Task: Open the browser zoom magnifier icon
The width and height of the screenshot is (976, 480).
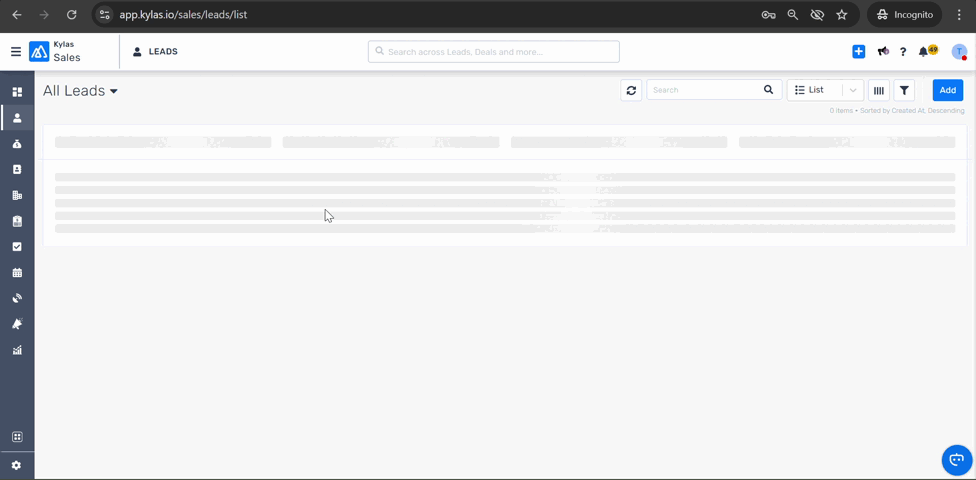Action: pyautogui.click(x=793, y=14)
